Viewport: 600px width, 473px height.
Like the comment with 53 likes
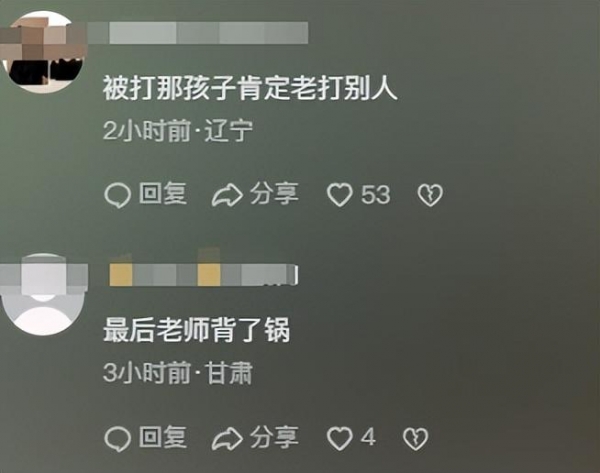click(x=339, y=195)
